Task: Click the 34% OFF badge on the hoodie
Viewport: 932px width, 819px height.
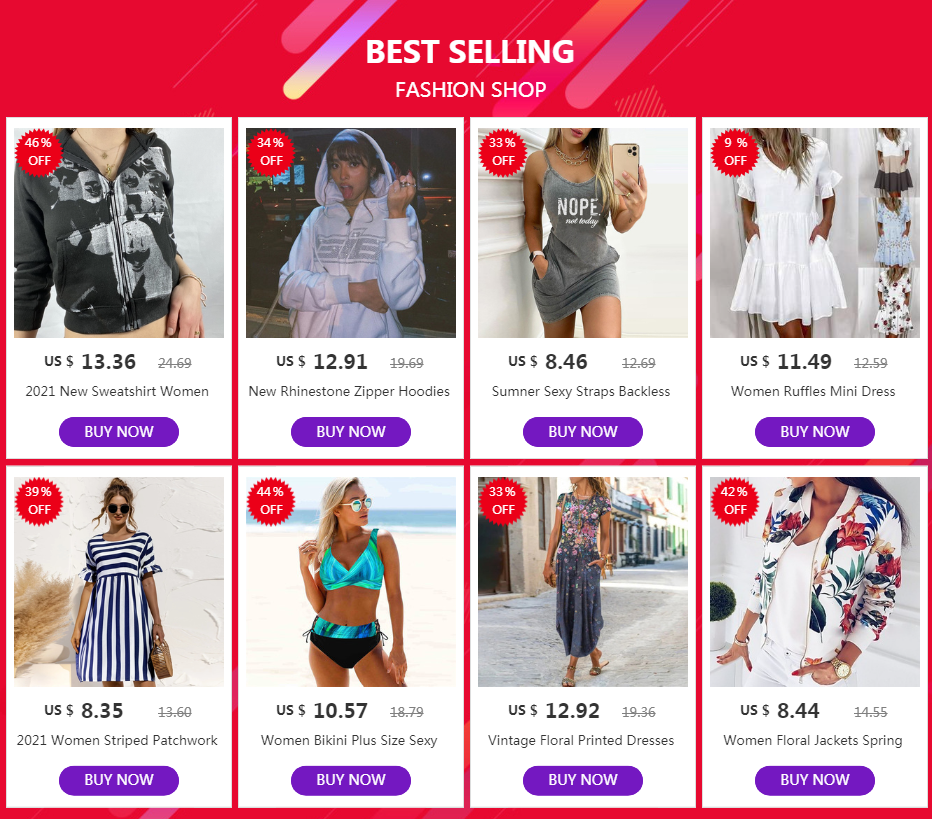Action: click(x=270, y=152)
